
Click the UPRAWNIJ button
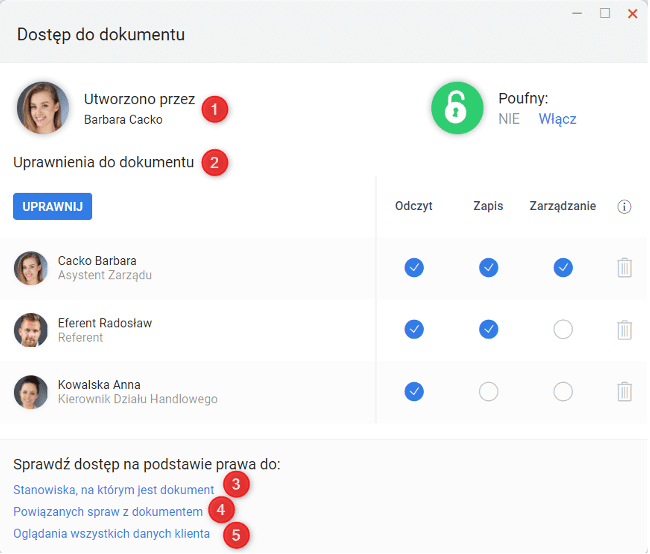[52, 207]
